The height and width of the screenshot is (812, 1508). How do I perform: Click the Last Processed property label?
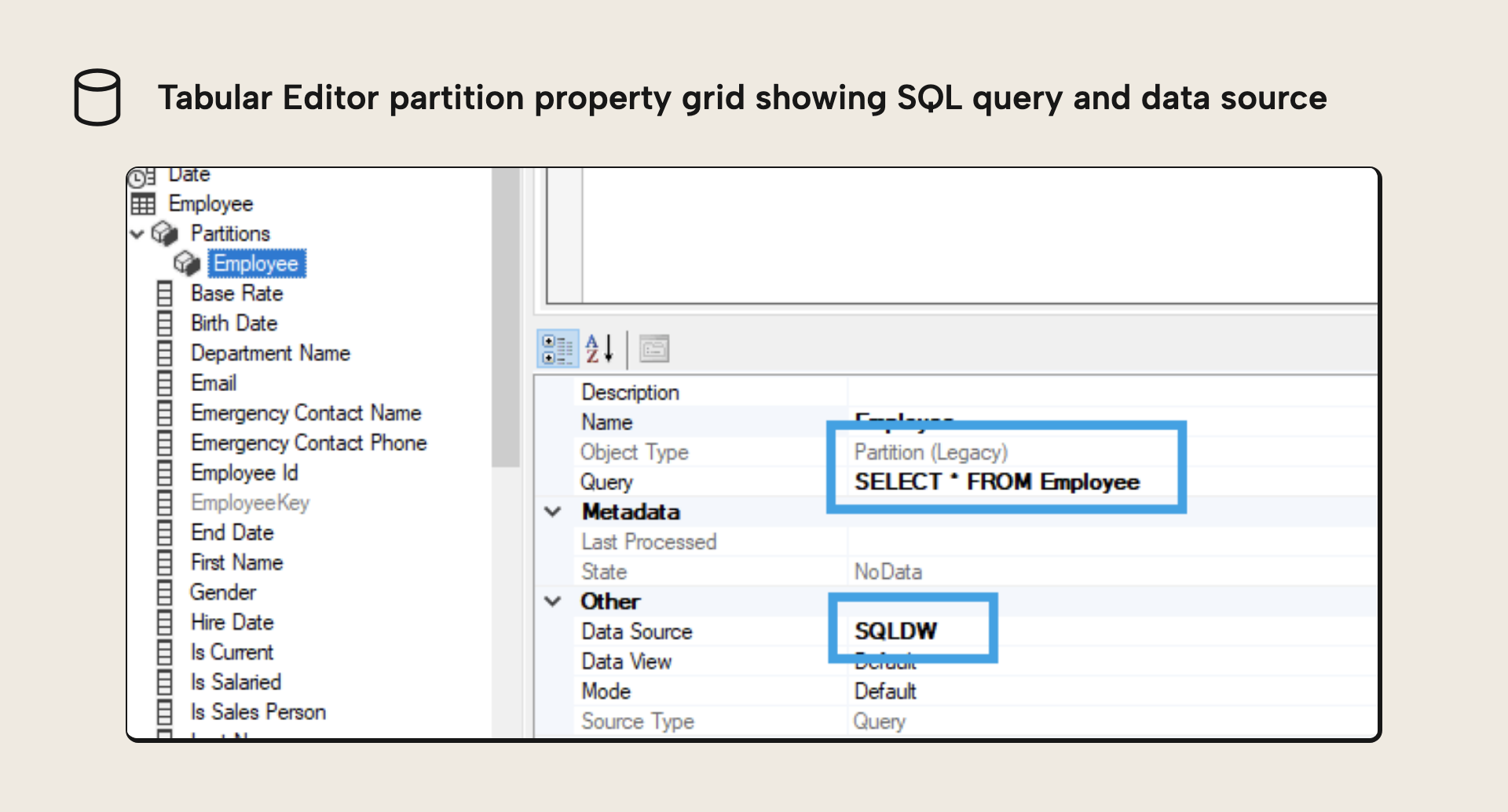coord(649,542)
